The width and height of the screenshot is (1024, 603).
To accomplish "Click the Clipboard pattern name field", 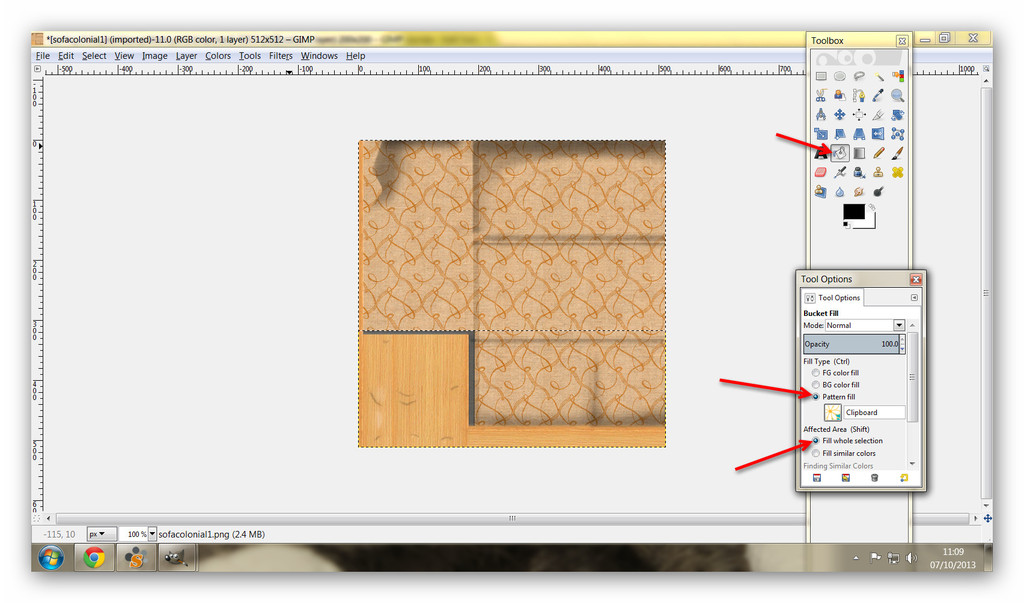I will [874, 413].
